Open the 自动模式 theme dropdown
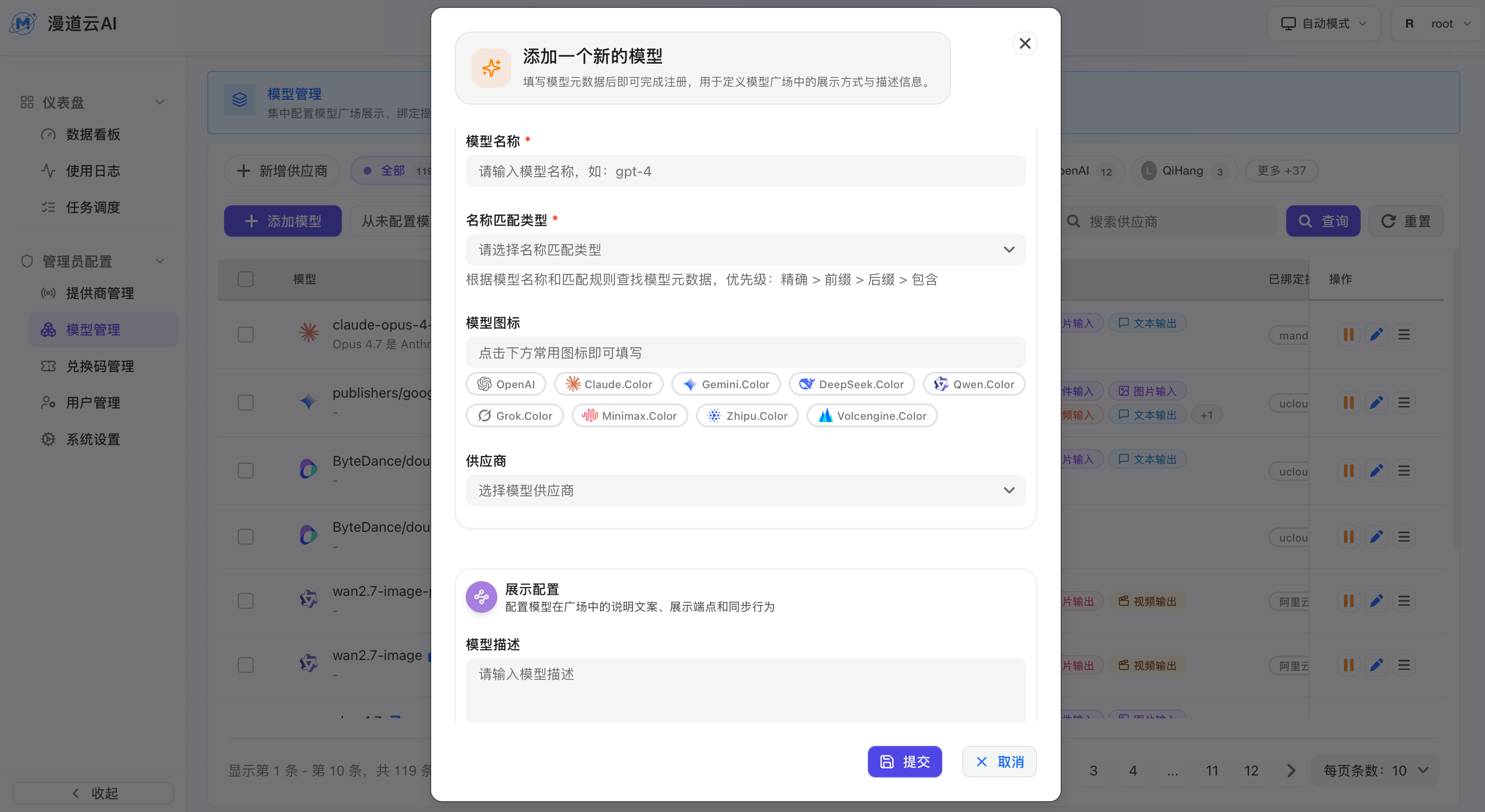 click(1324, 24)
